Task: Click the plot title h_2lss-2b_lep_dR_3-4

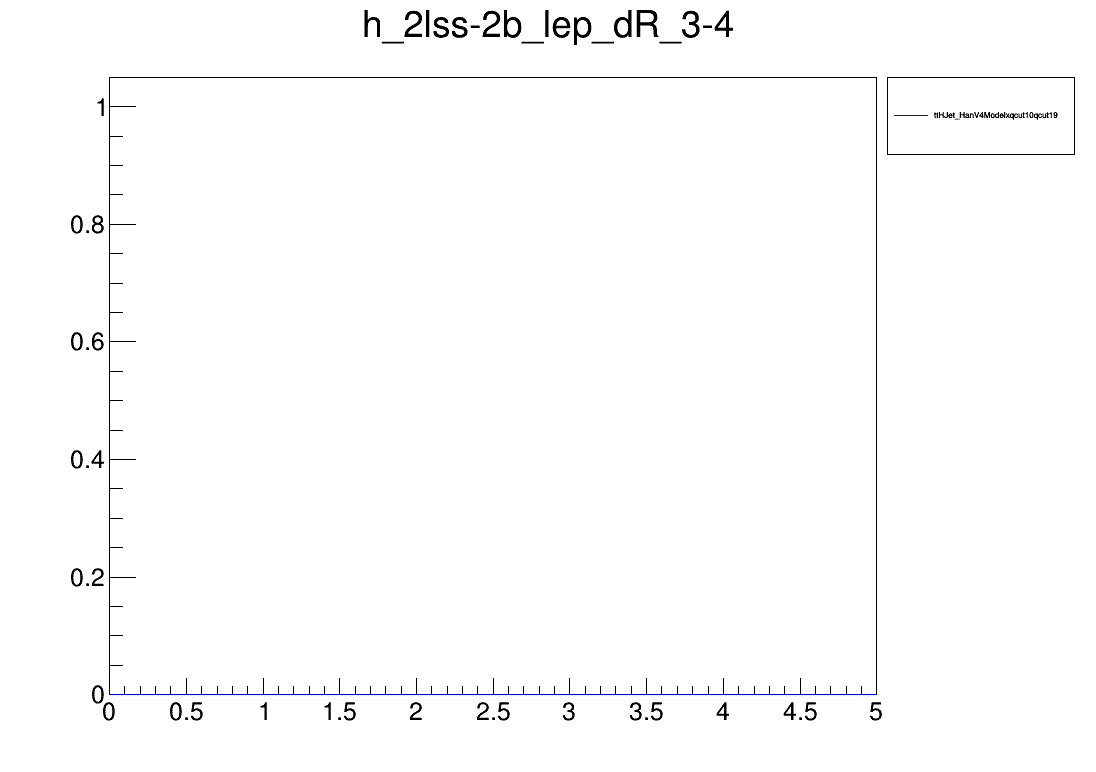Action: point(547,27)
